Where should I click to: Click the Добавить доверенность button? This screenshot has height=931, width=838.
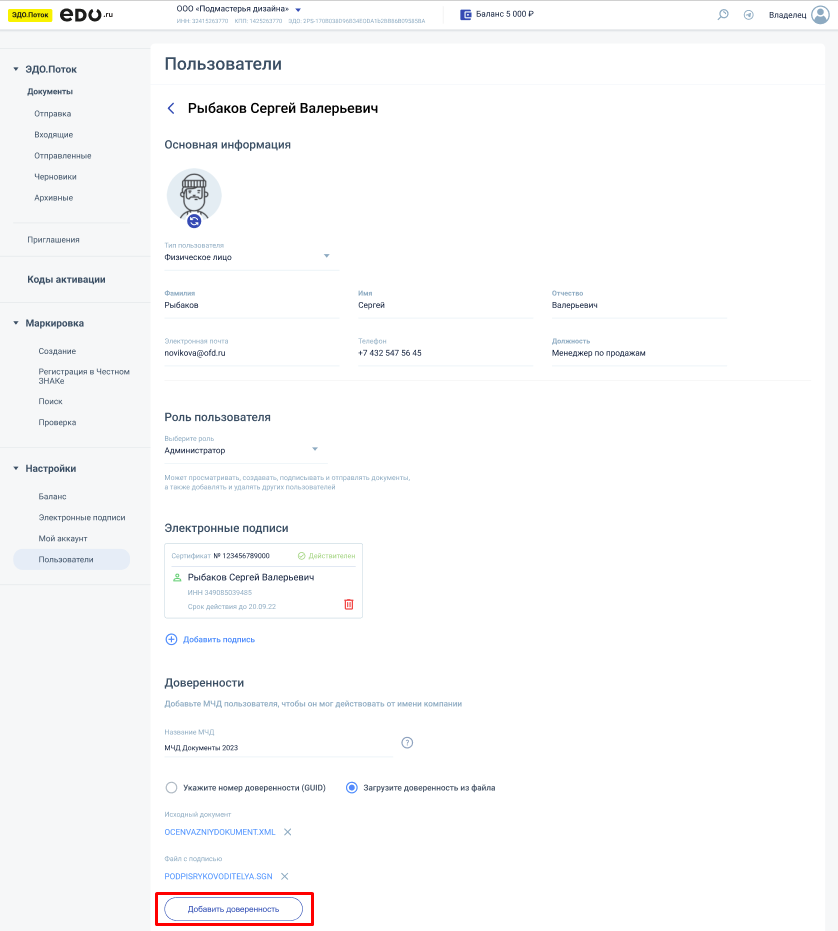pyautogui.click(x=233, y=909)
